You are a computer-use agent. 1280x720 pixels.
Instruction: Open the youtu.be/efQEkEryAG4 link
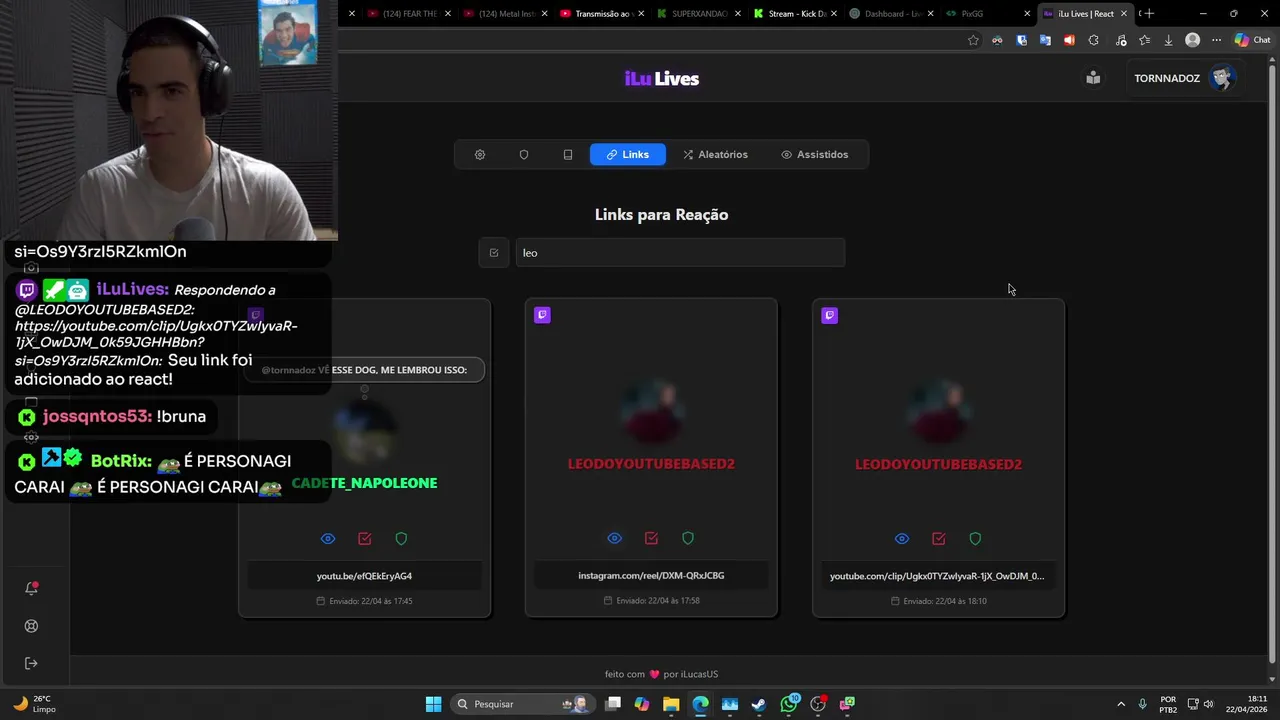click(364, 576)
